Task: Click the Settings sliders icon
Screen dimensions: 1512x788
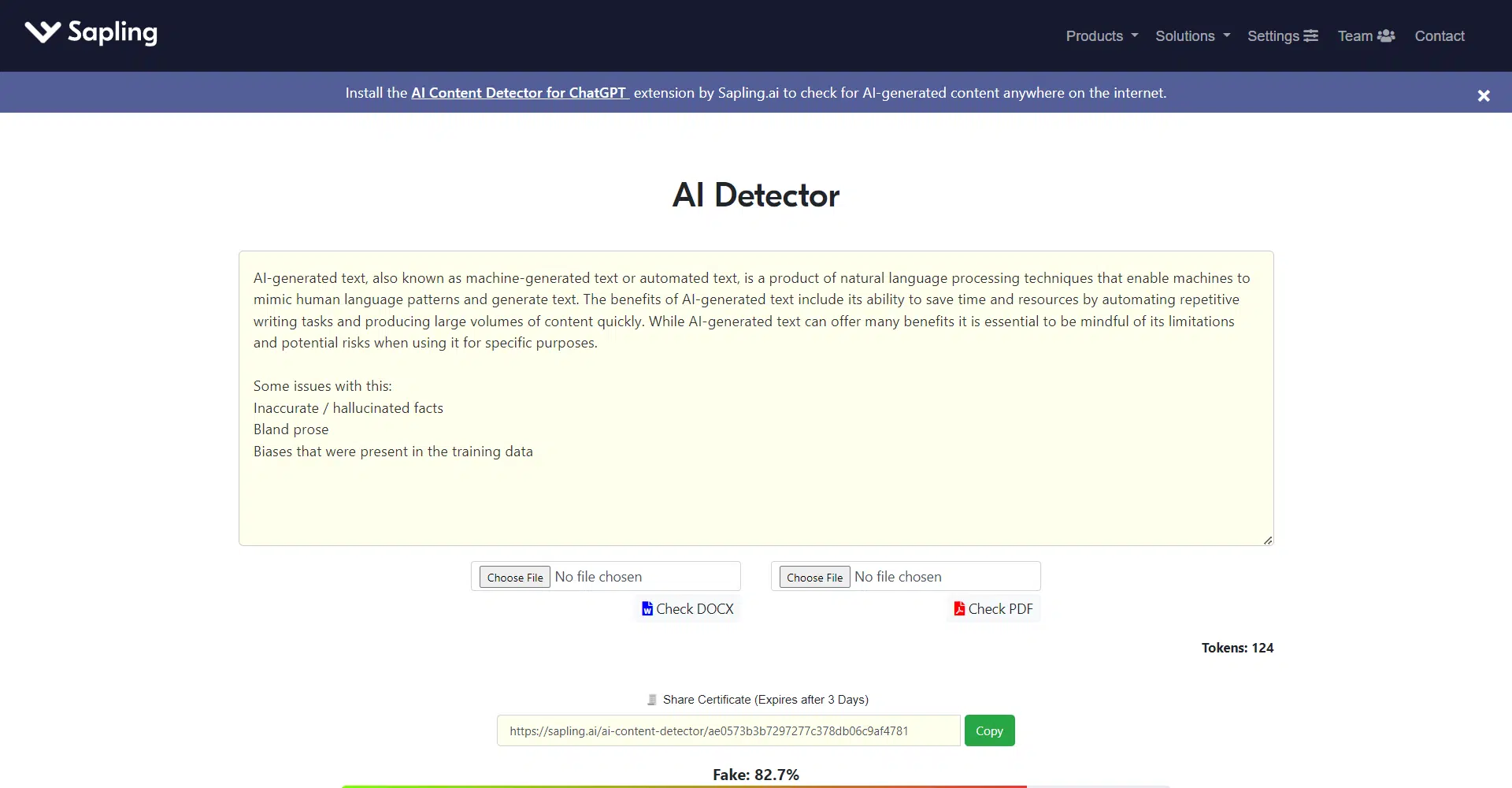Action: (x=1310, y=36)
